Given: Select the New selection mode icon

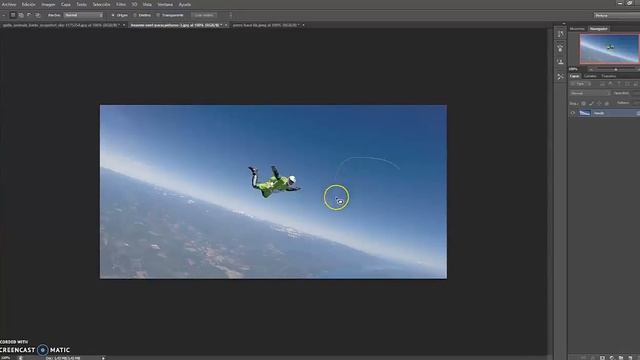Looking at the screenshot, I should click(x=13, y=15).
